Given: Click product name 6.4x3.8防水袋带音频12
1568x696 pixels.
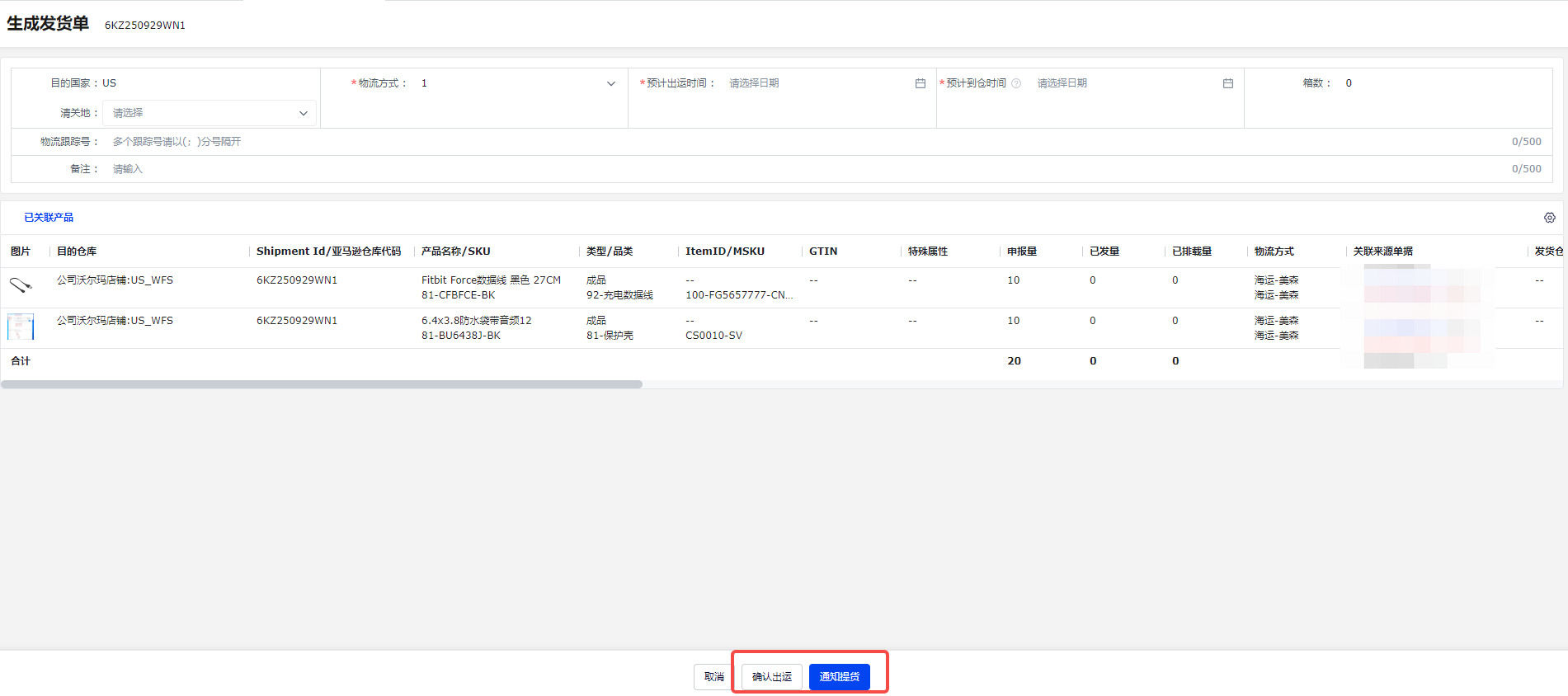Looking at the screenshot, I should point(477,321).
